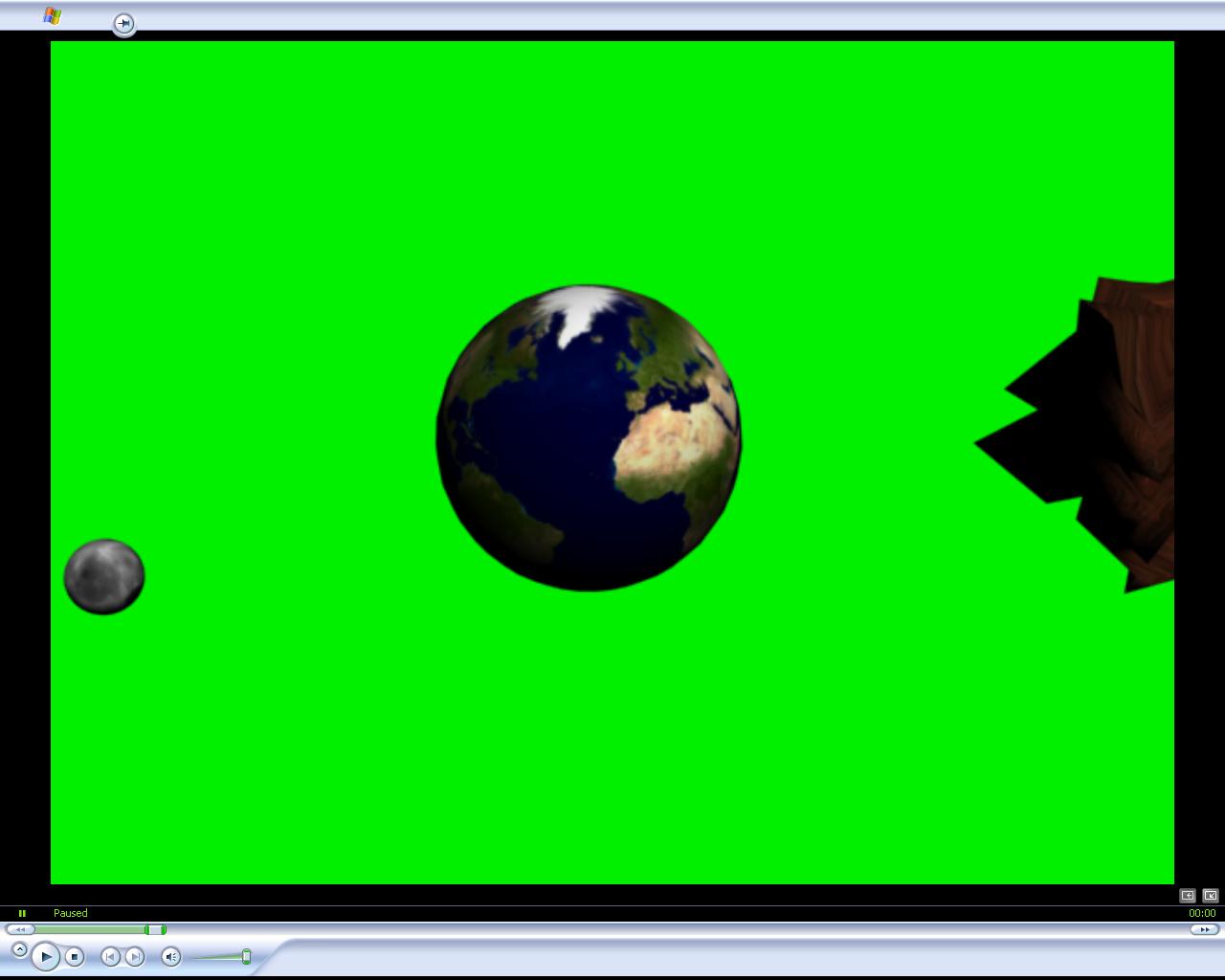Click the Windows flag logo icon
The height and width of the screenshot is (980, 1225).
tap(53, 15)
